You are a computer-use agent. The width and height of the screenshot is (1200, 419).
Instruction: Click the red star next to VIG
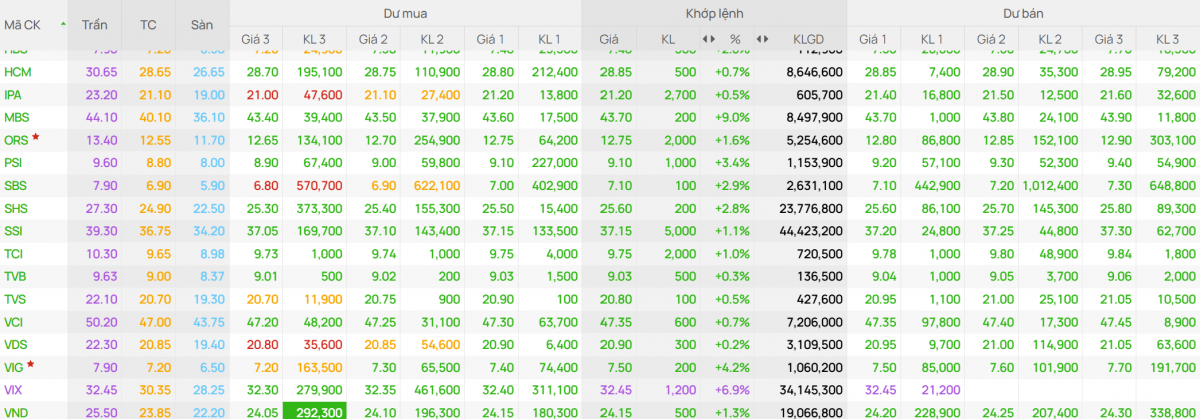pyautogui.click(x=31, y=364)
